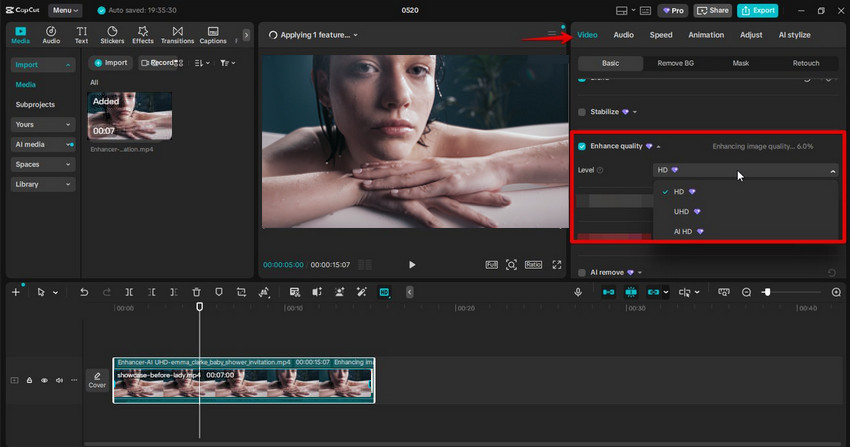Viewport: 850px width, 447px height.
Task: Enable the AI remove checkbox
Action: 582,273
